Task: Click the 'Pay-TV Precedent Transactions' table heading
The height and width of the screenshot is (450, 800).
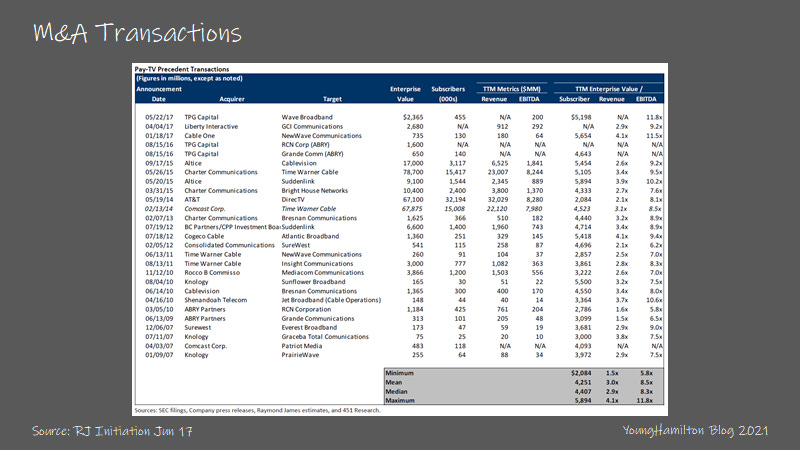Action: click(x=182, y=69)
